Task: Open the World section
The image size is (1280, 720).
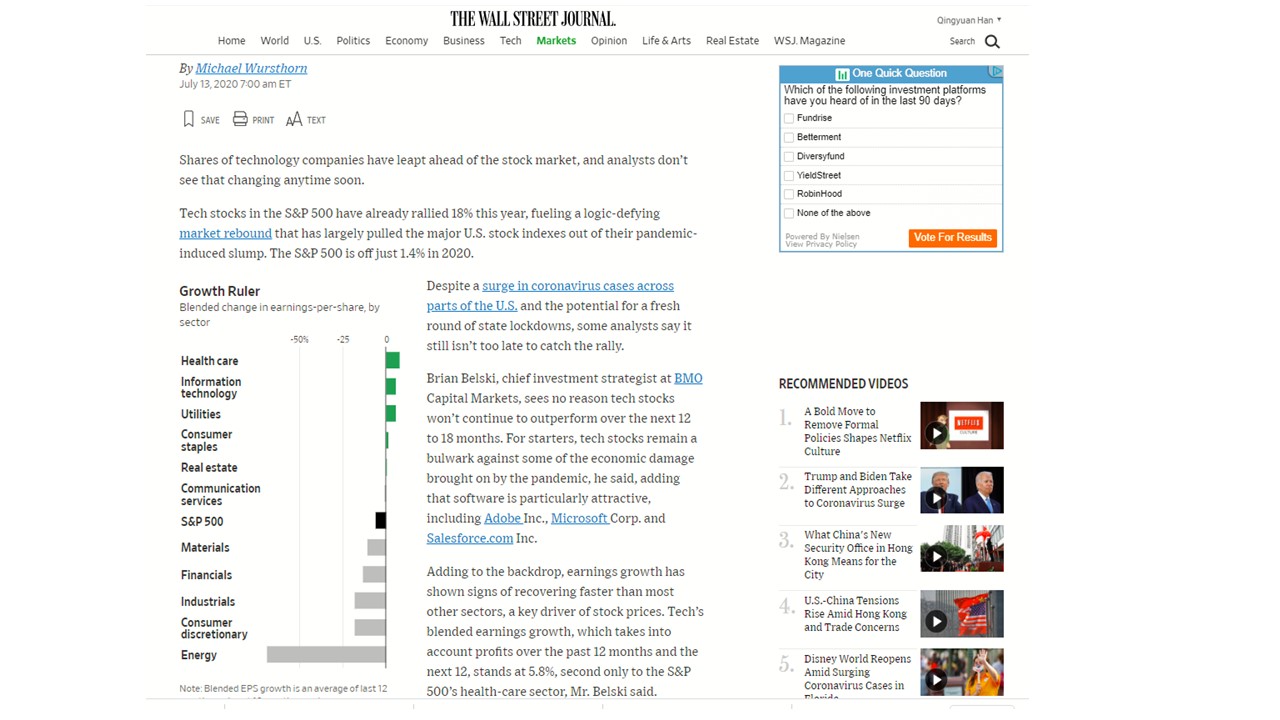Action: (274, 41)
